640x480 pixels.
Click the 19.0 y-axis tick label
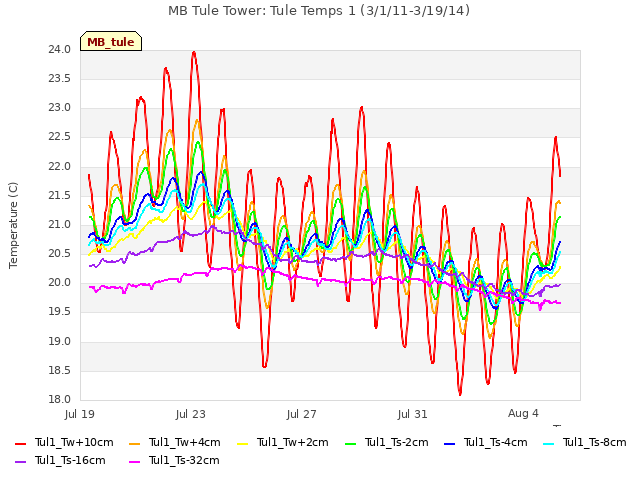(x=60, y=342)
